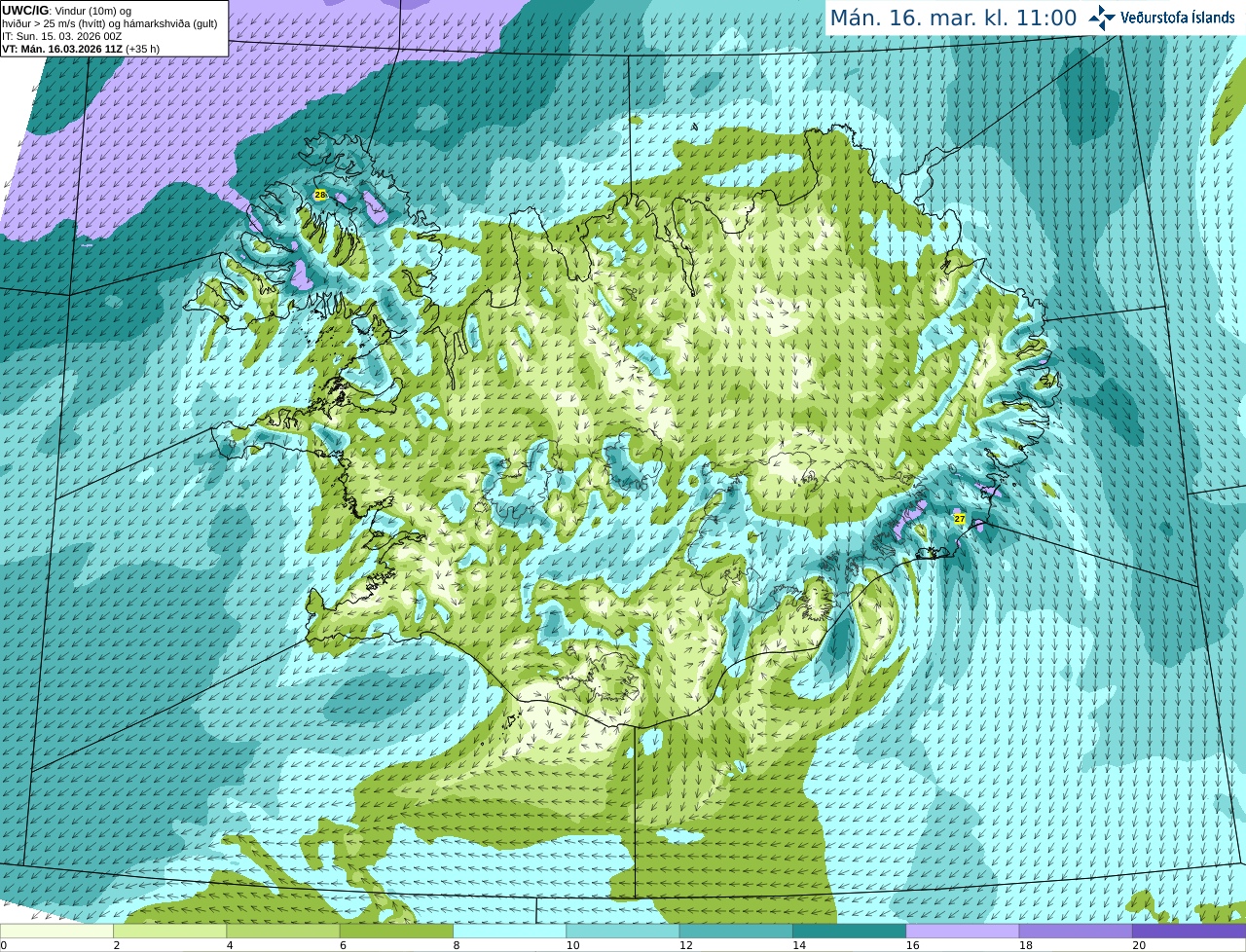Click the yellow gust marker labeled 28
Image resolution: width=1246 pixels, height=952 pixels.
(x=320, y=195)
